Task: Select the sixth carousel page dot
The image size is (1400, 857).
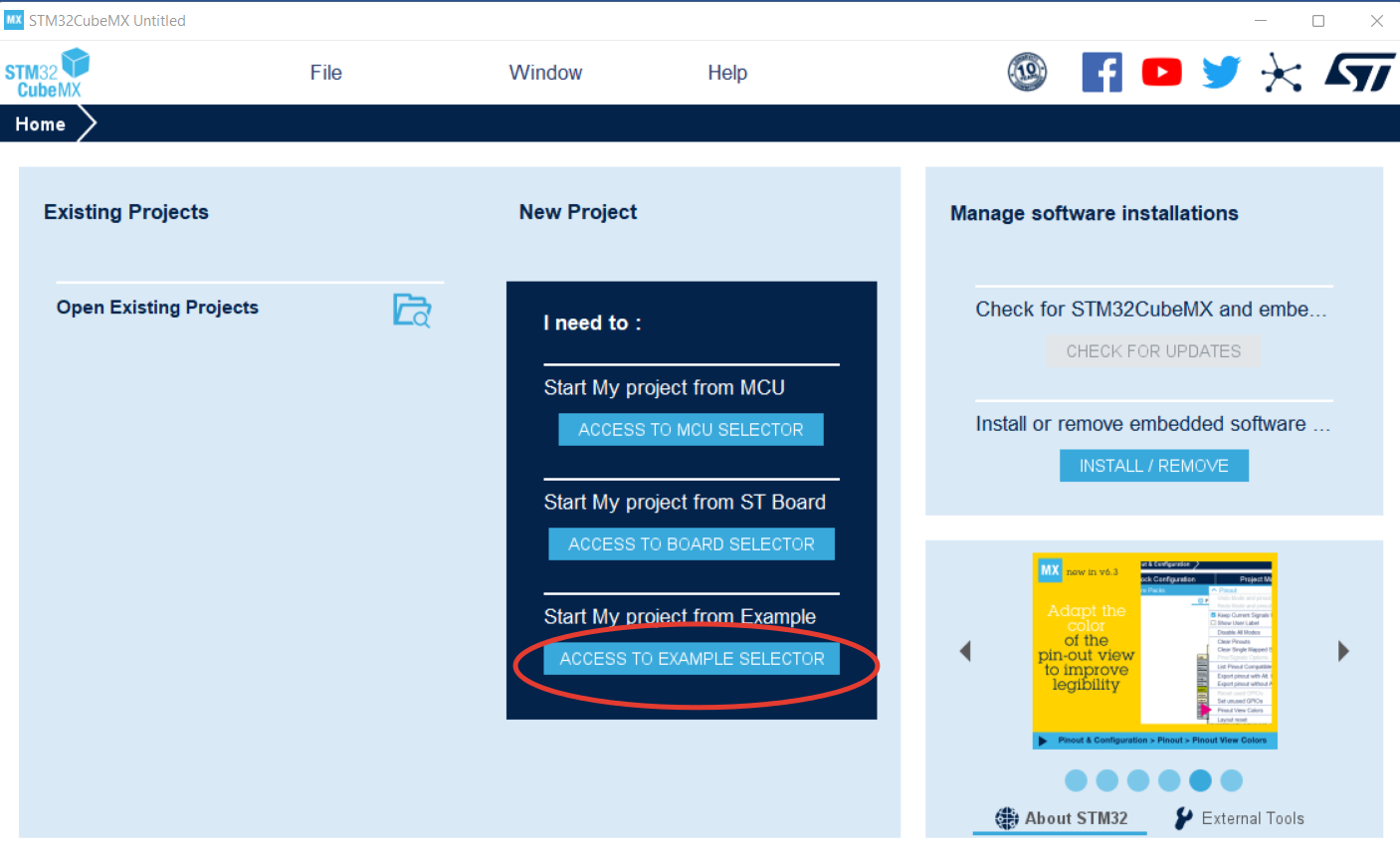Action: (1232, 780)
